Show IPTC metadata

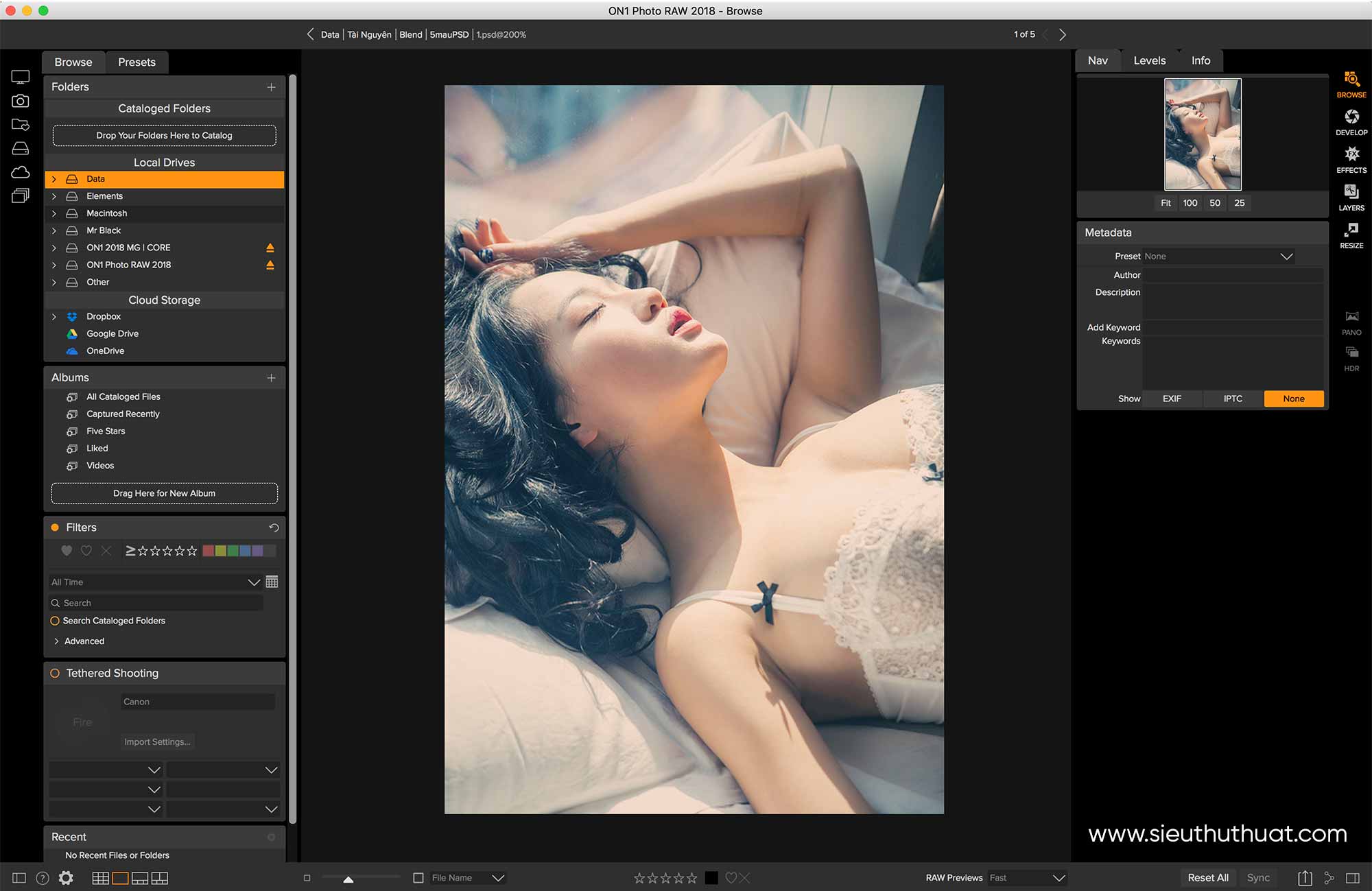click(1233, 399)
